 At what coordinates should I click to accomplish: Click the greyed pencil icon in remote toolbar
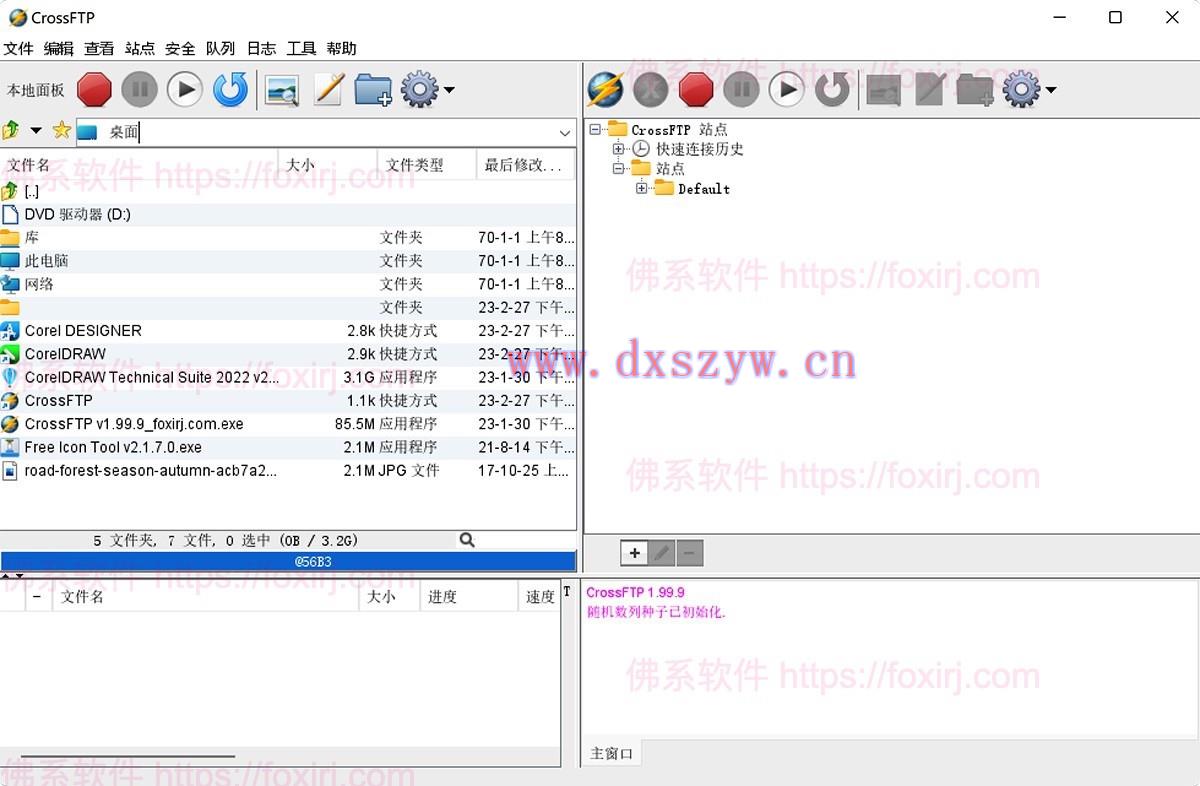[929, 90]
